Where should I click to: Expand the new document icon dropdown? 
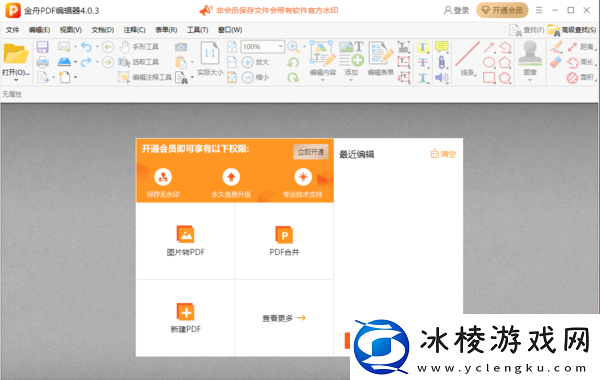tap(75, 77)
